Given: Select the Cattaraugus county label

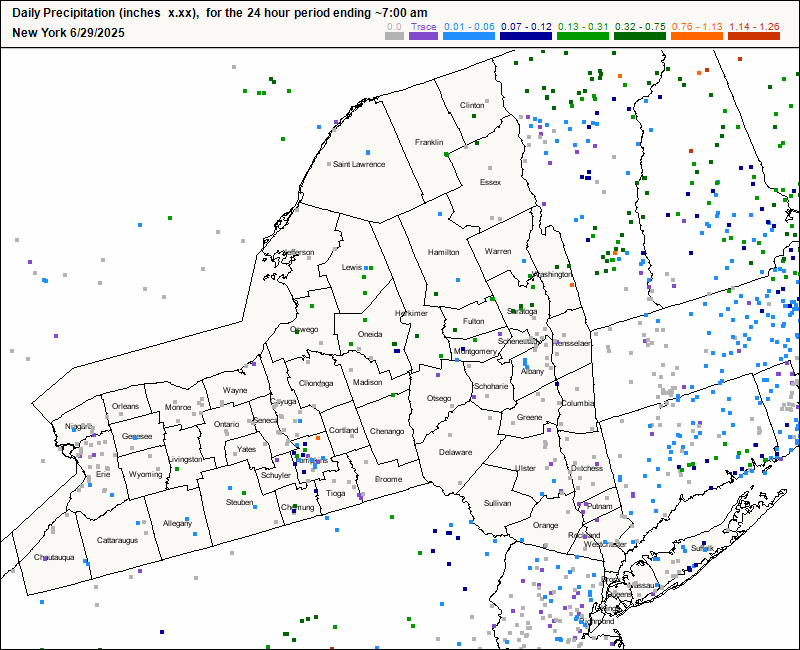Looking at the screenshot, I should click(x=117, y=540).
